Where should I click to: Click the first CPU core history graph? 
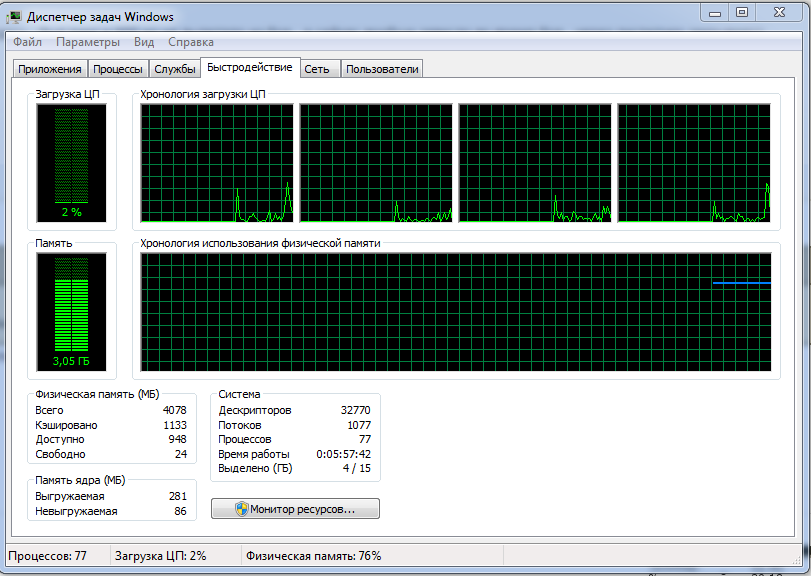click(x=217, y=163)
